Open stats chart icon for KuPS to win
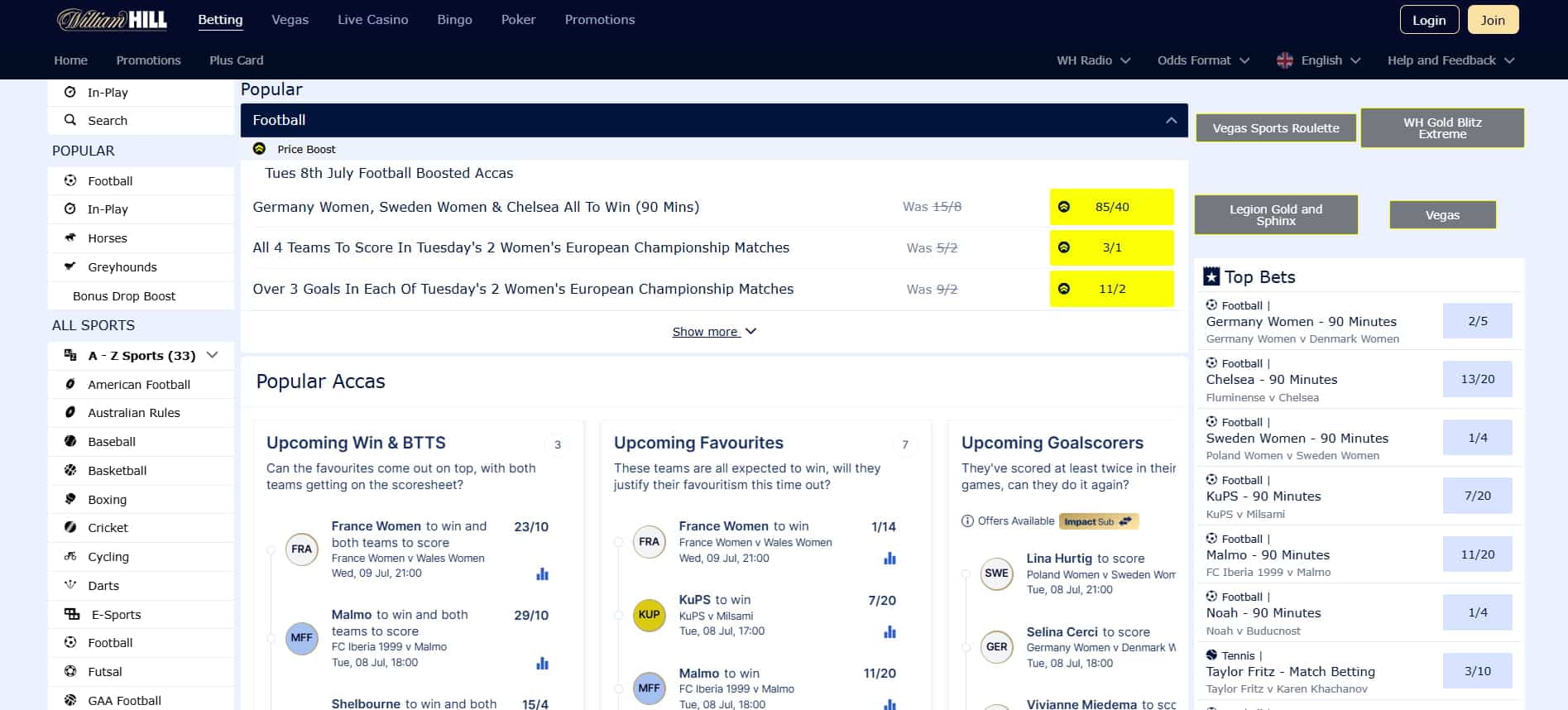 [889, 632]
